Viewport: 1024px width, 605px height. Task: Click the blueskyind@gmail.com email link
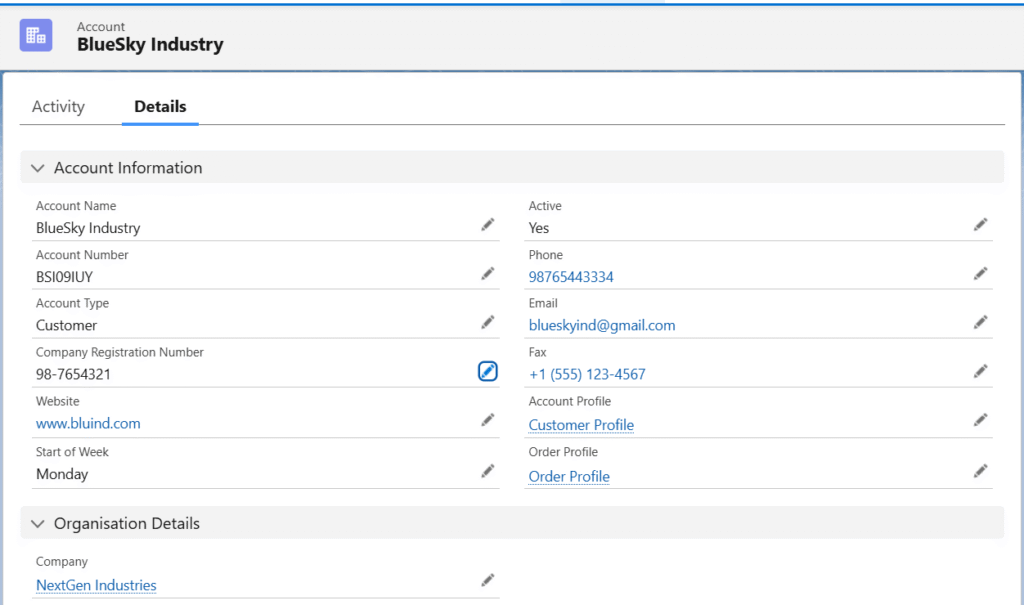tap(602, 326)
